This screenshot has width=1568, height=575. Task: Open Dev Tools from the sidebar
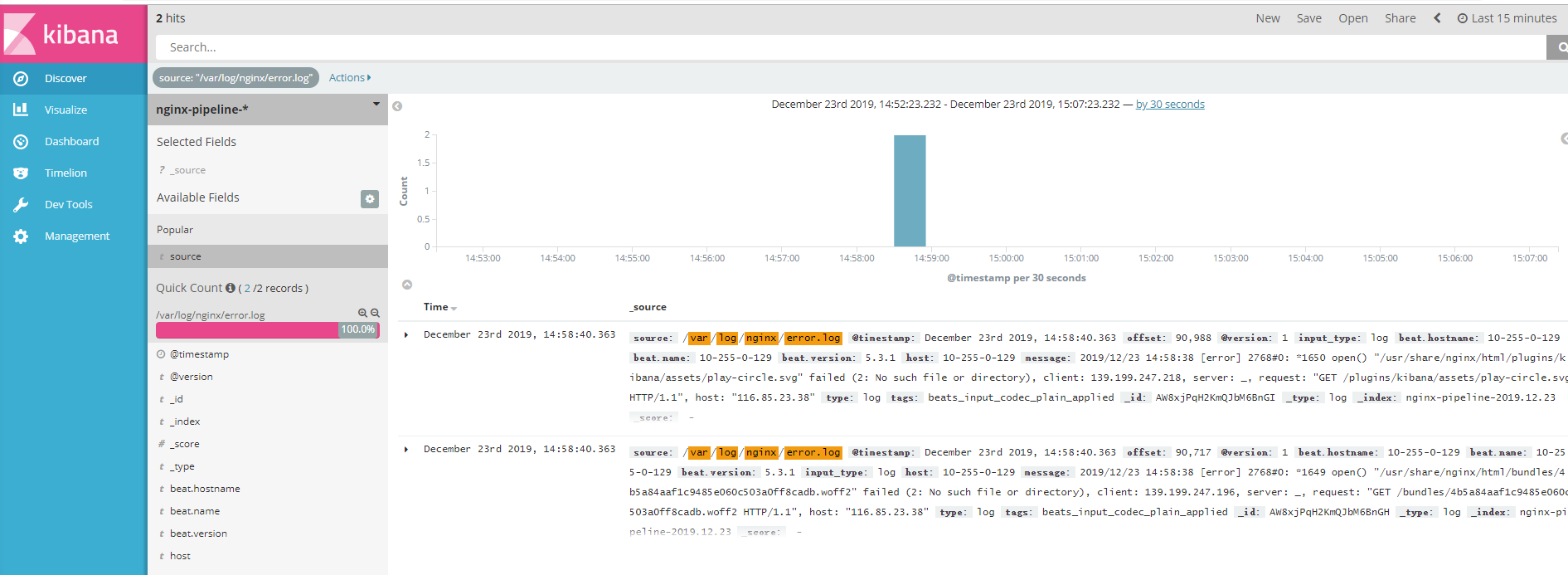click(73, 205)
